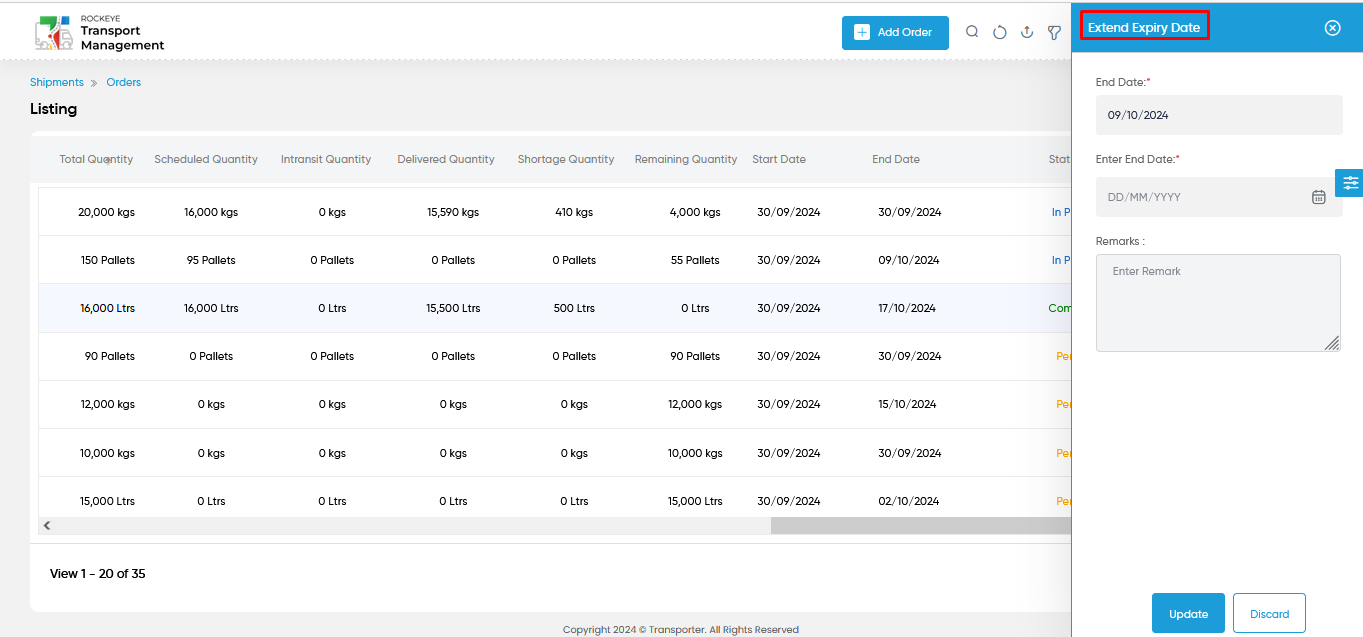Click the Add Order button
Viewport: 1363px width, 637px height.
(x=895, y=32)
